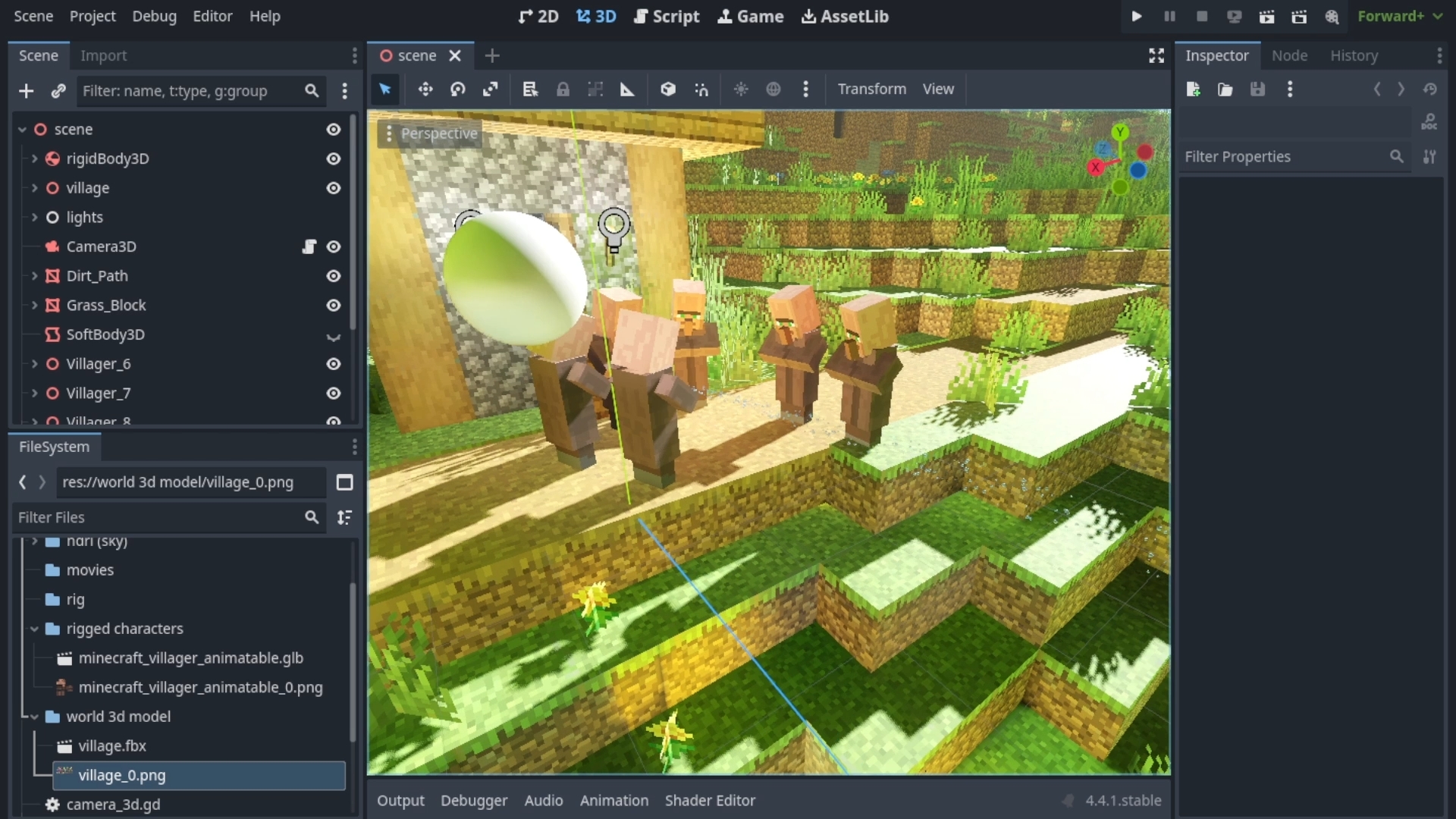1456x819 pixels.
Task: Hide the Grass_Block node
Action: click(x=334, y=306)
